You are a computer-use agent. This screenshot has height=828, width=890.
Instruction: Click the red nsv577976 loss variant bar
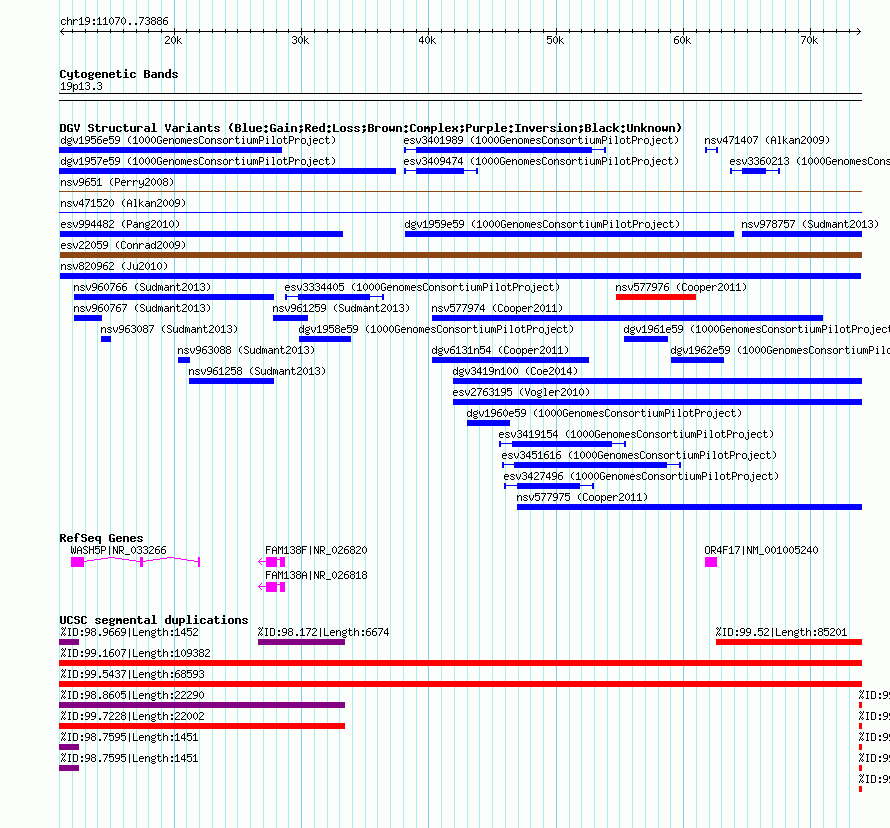pos(656,297)
